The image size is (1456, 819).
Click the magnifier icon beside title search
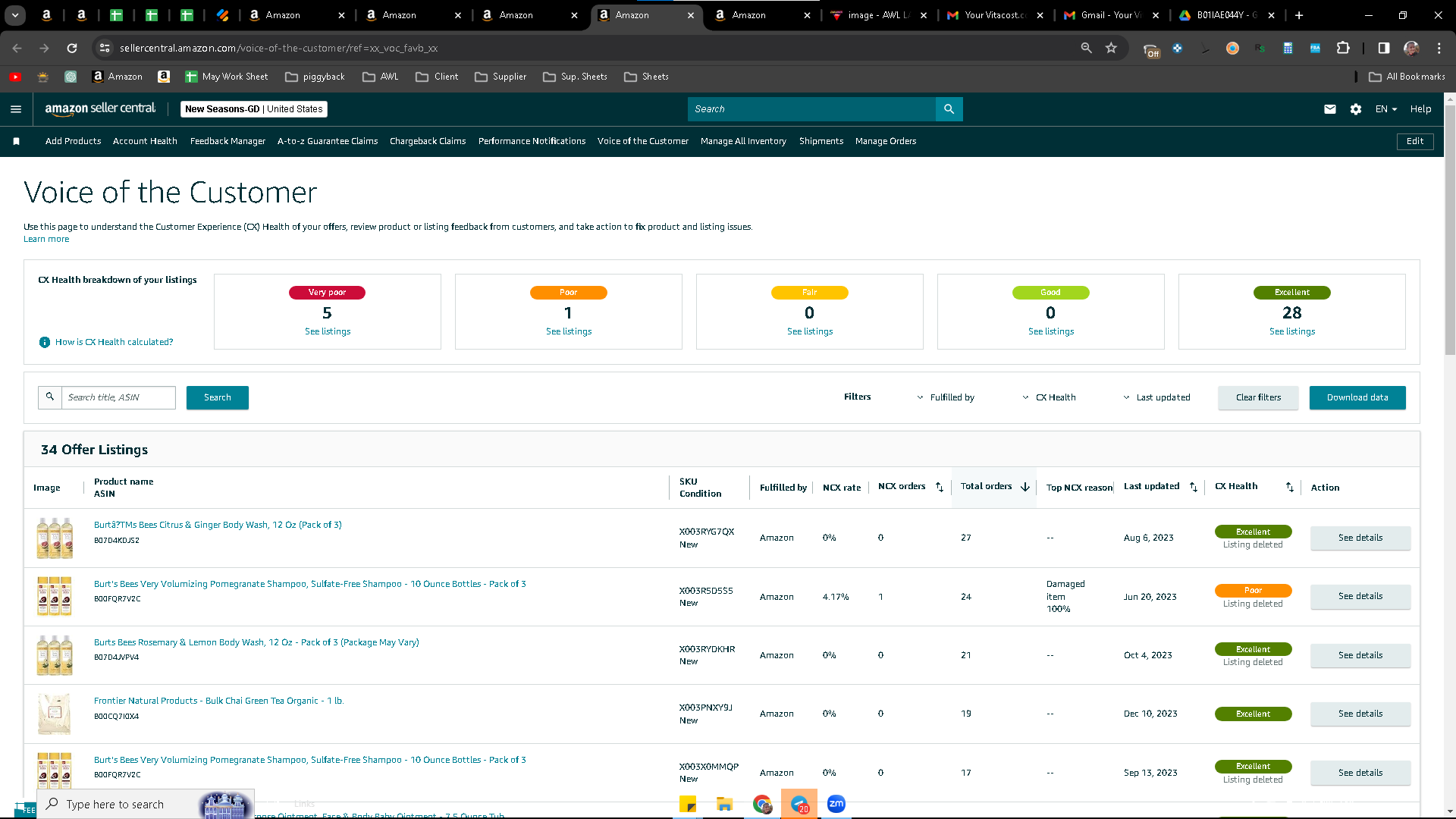pos(50,397)
